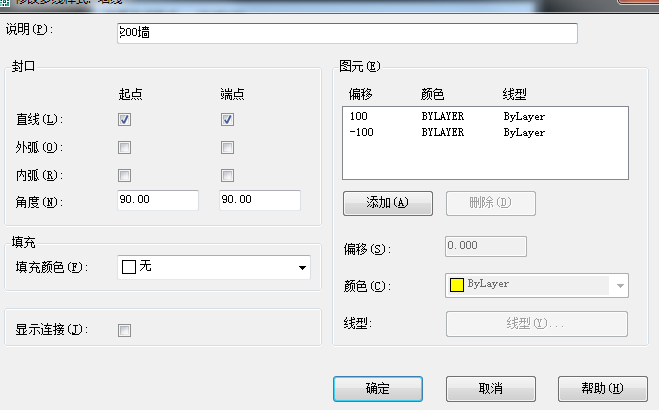Select the element row with offset -100

tap(446, 132)
